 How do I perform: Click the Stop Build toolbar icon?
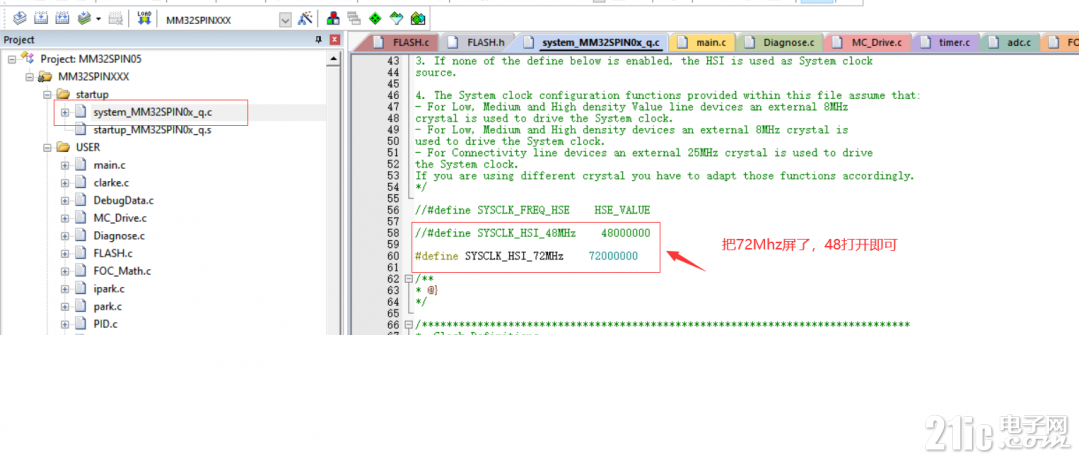pyautogui.click(x=116, y=19)
